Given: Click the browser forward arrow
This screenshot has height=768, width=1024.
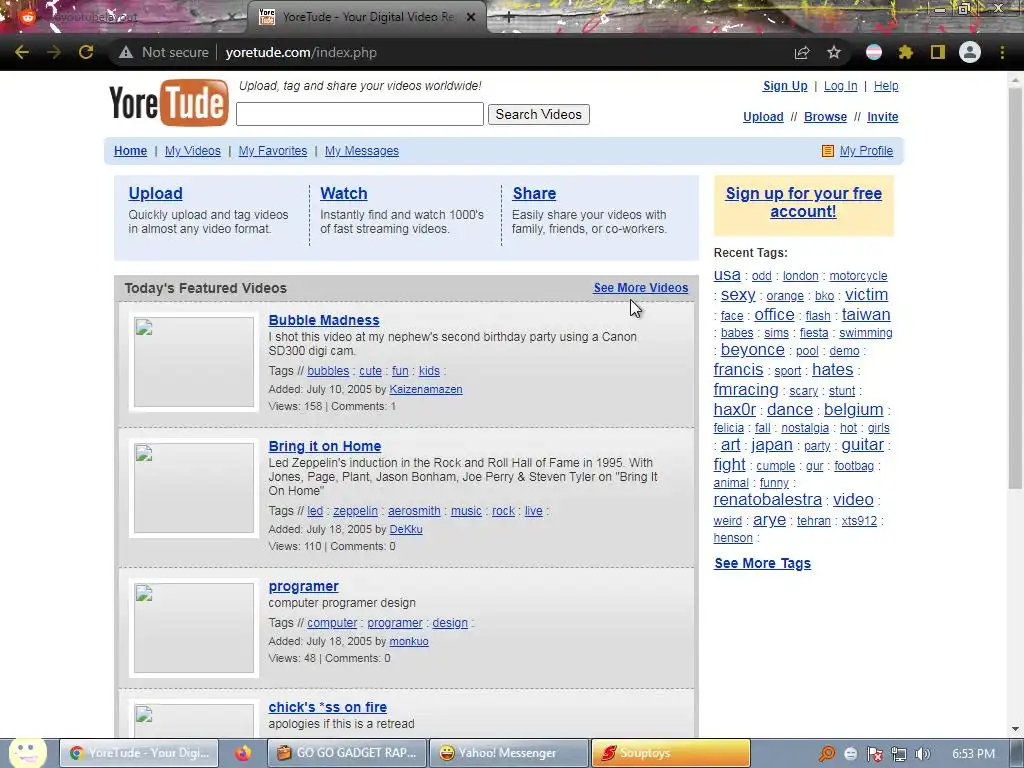Looking at the screenshot, I should [54, 52].
